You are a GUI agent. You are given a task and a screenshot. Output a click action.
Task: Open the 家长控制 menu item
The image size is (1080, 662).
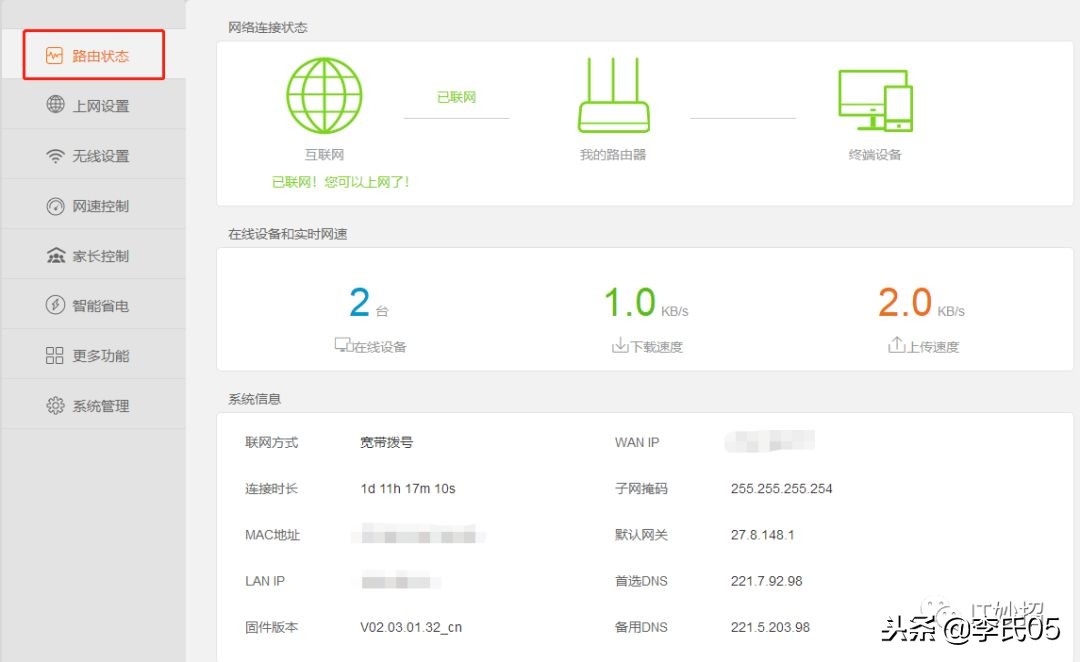click(x=95, y=254)
